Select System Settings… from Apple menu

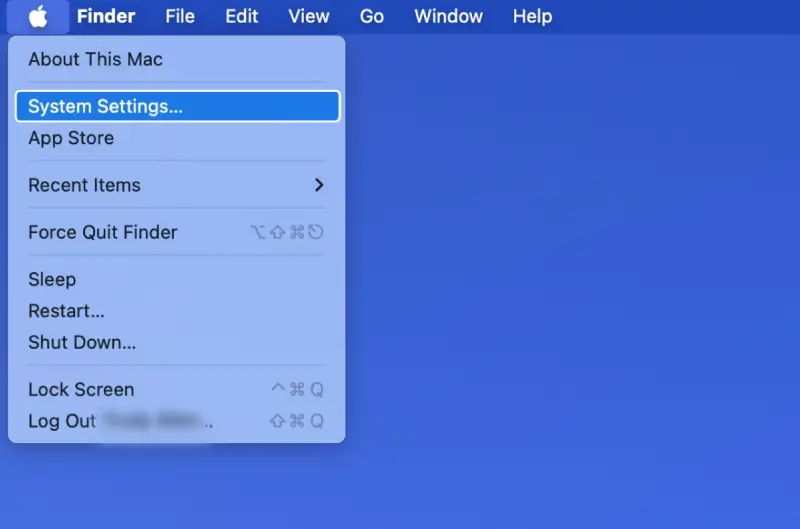coord(178,106)
